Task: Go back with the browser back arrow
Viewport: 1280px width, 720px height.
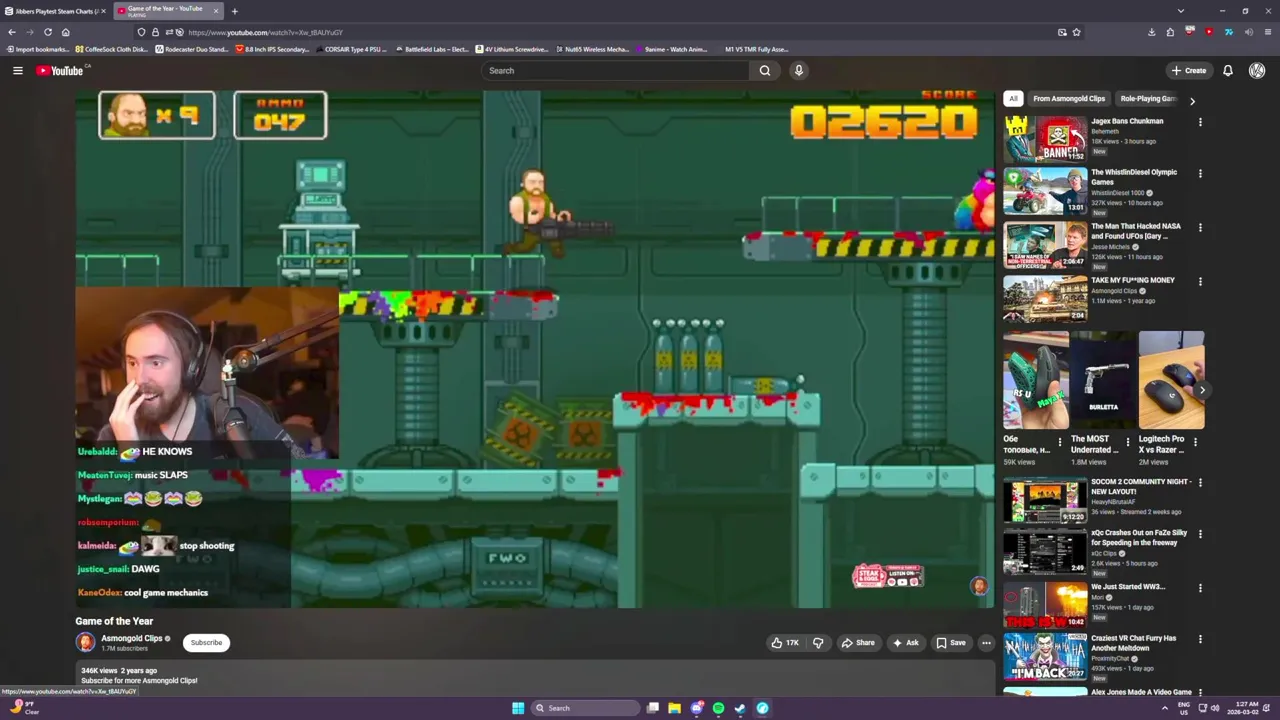Action: [x=12, y=32]
